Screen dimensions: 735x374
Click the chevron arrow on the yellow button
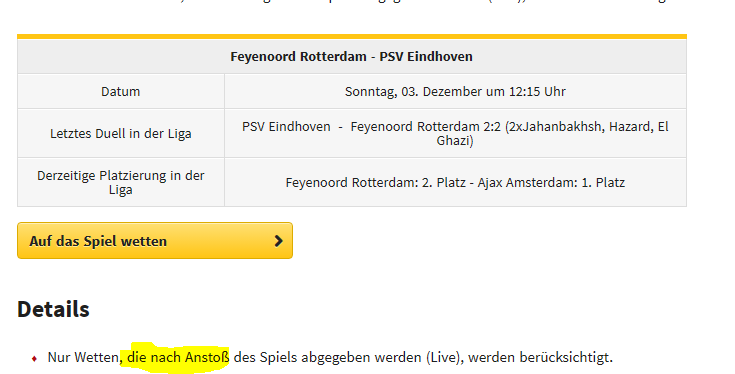(x=278, y=241)
